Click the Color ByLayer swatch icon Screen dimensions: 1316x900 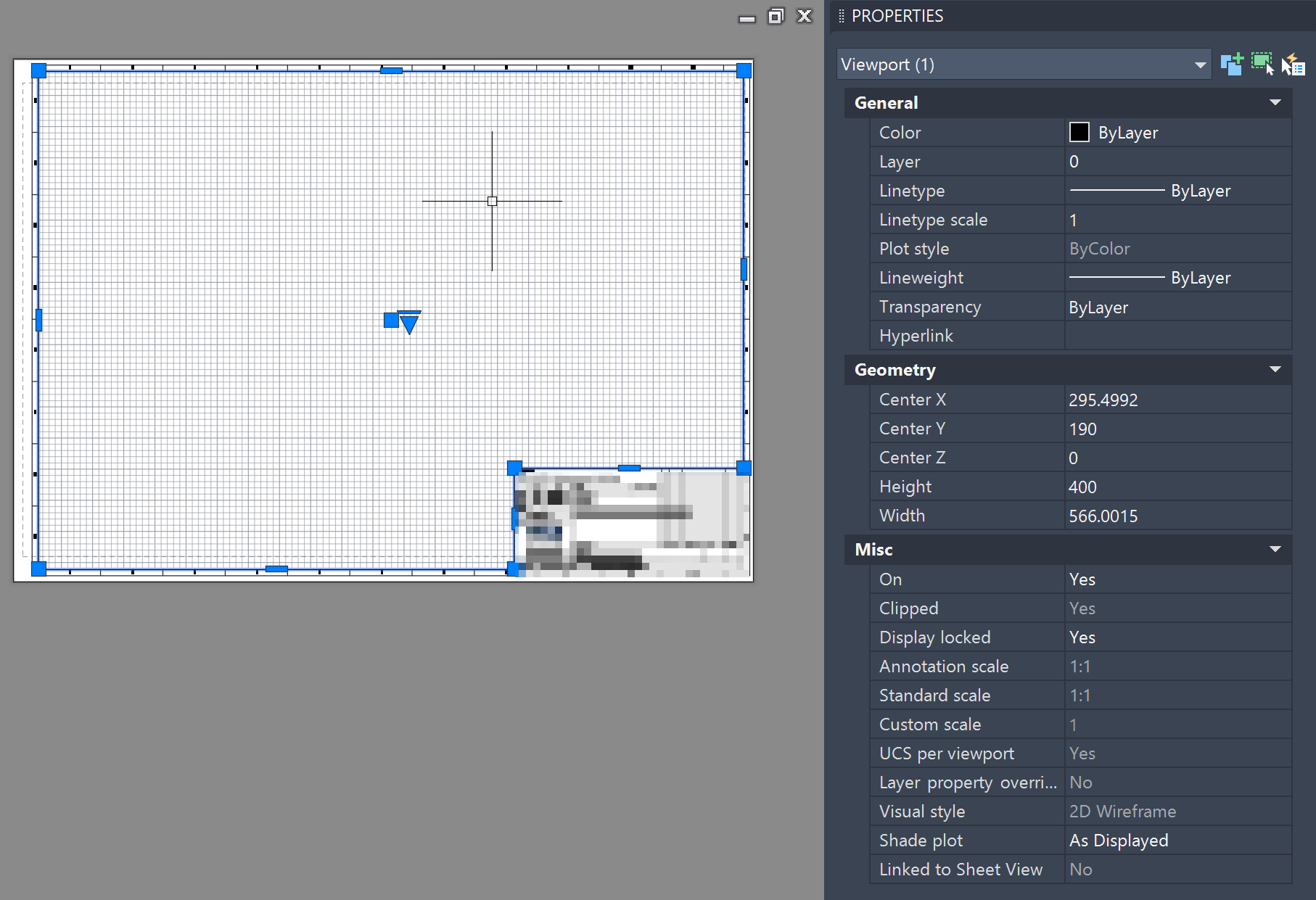[x=1079, y=132]
